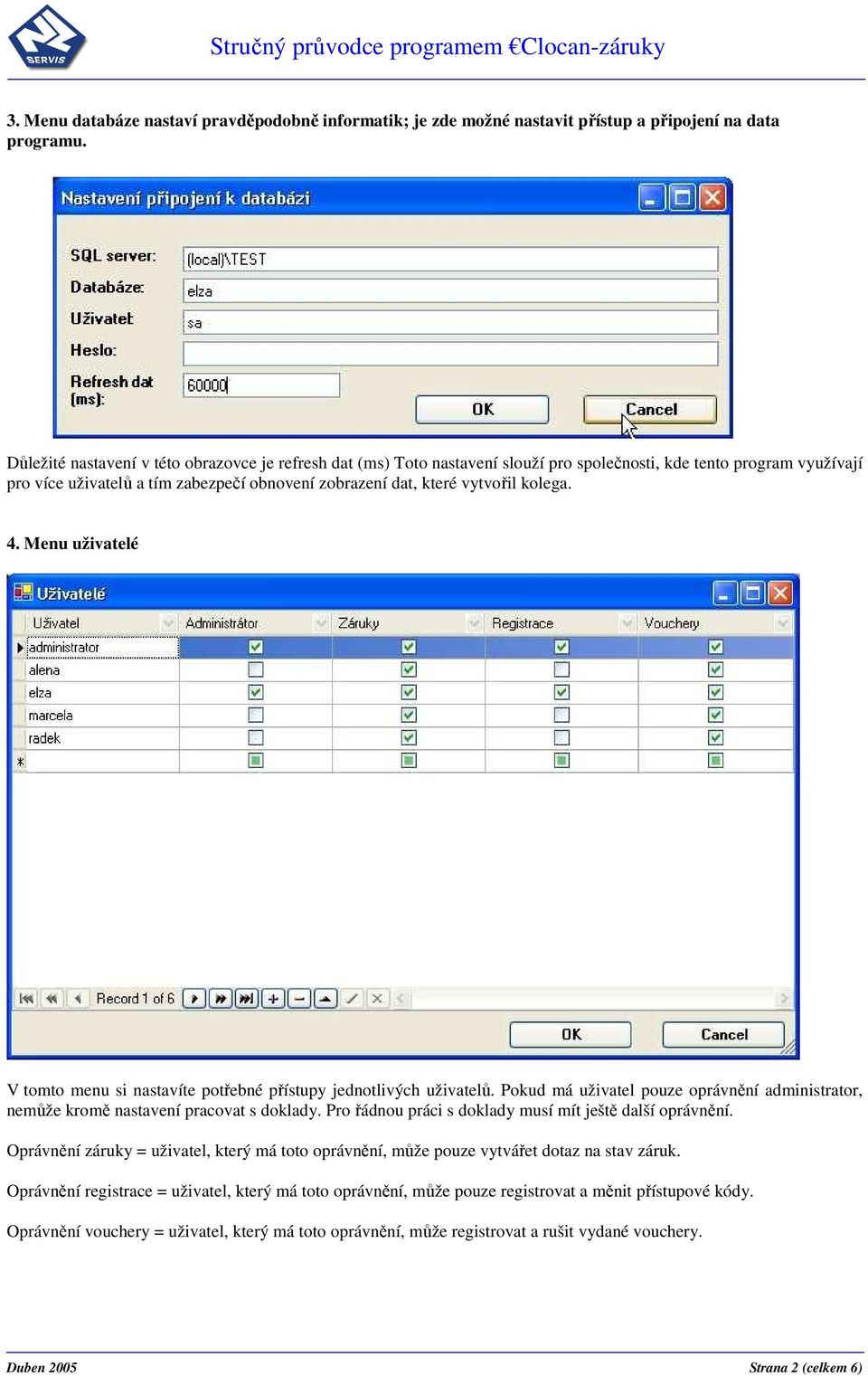Click the end edit checkmark button
This screenshot has width=868, height=1376.
pyautogui.click(x=351, y=999)
